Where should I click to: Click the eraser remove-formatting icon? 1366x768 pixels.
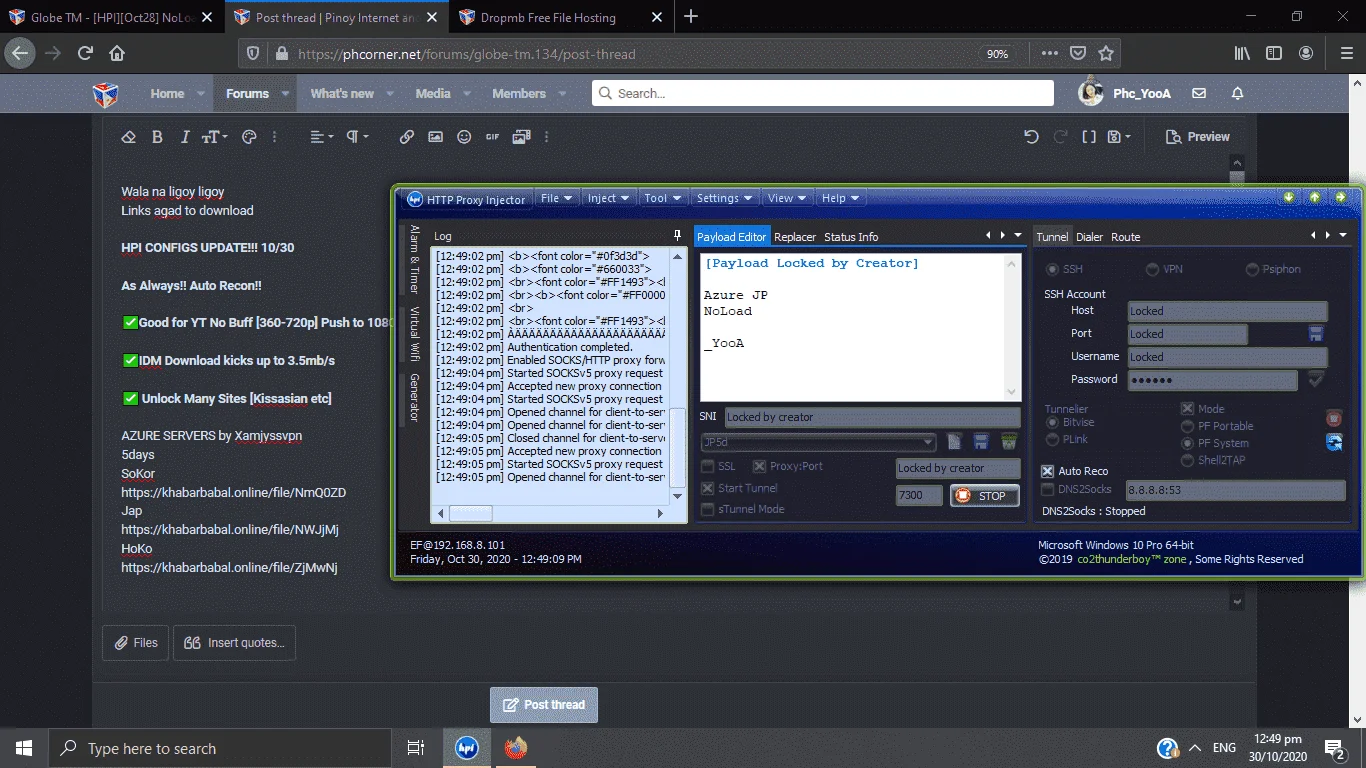[x=128, y=137]
